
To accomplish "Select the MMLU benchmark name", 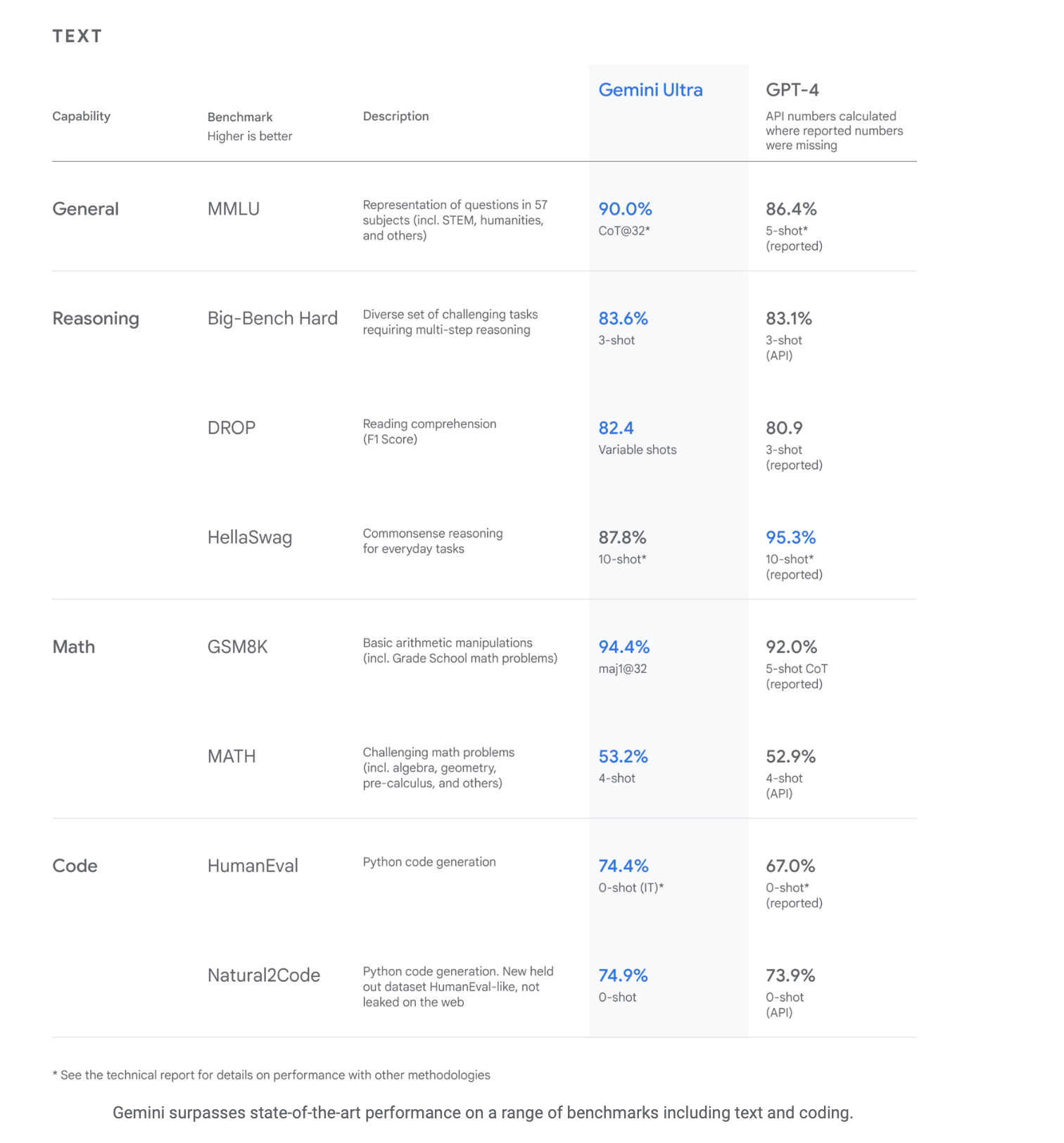I will pos(234,209).
